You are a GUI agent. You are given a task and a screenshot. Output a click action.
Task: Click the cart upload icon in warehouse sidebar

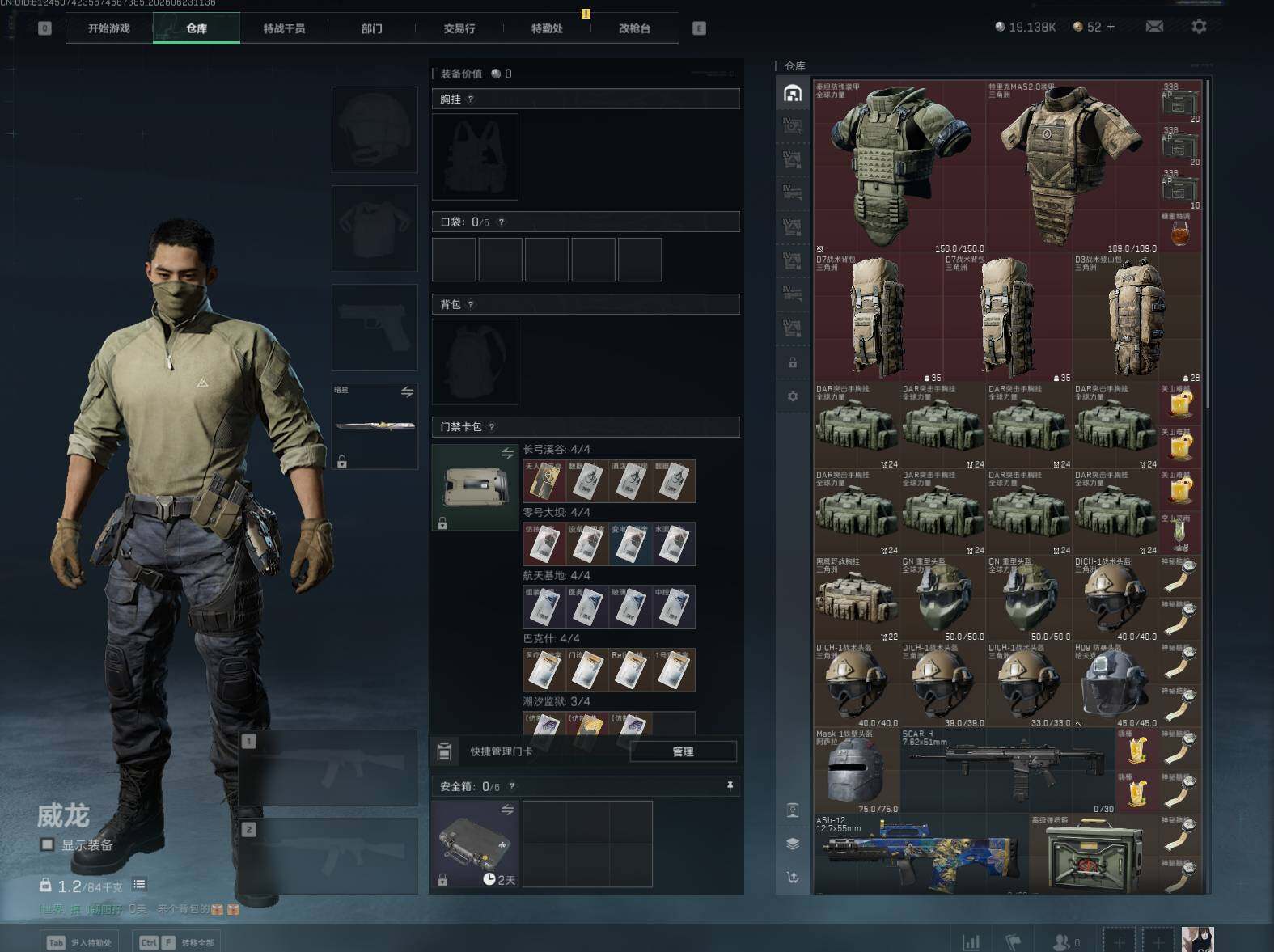(x=793, y=877)
